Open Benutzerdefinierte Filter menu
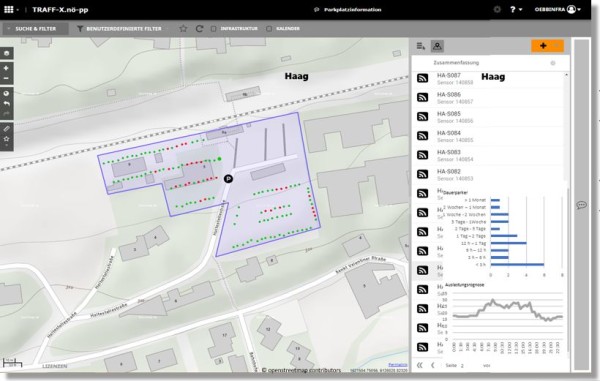The width and height of the screenshot is (600, 381). [119, 29]
